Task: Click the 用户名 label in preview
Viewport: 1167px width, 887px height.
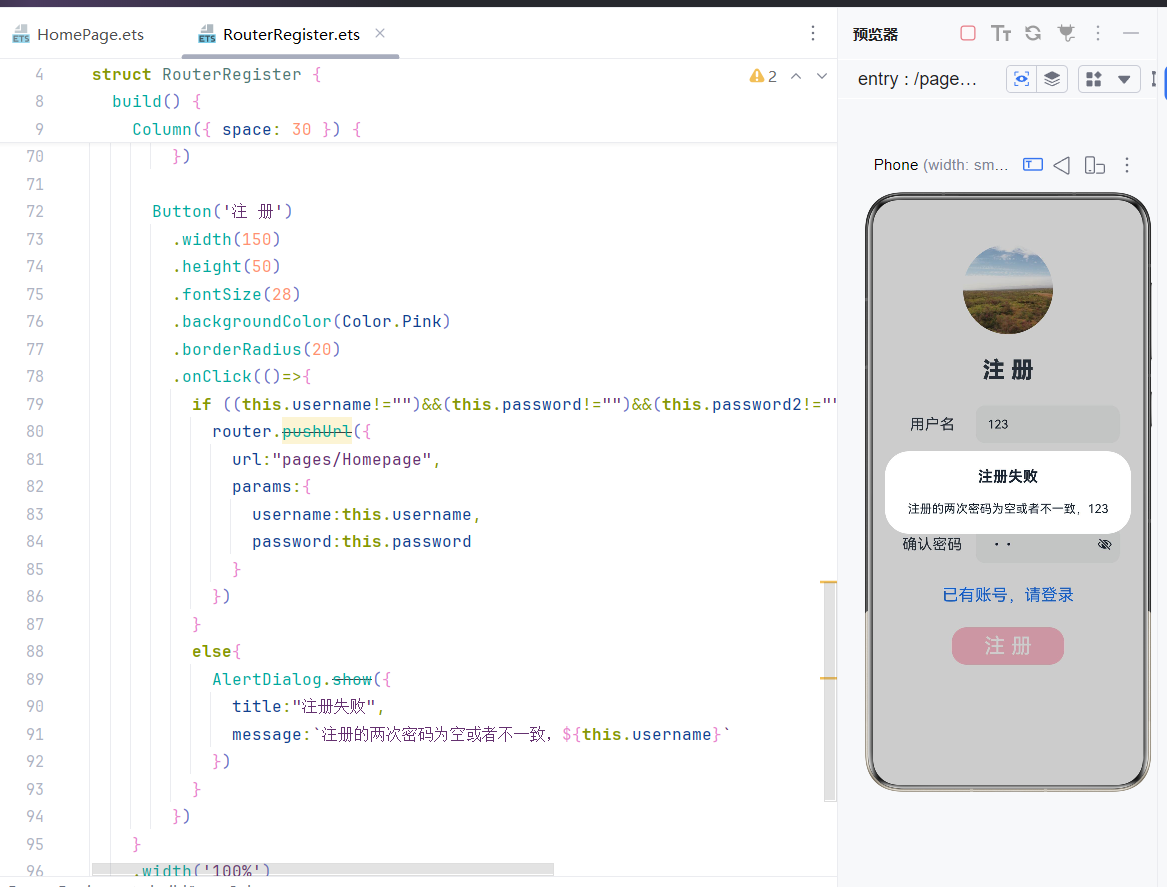Action: tap(932, 424)
